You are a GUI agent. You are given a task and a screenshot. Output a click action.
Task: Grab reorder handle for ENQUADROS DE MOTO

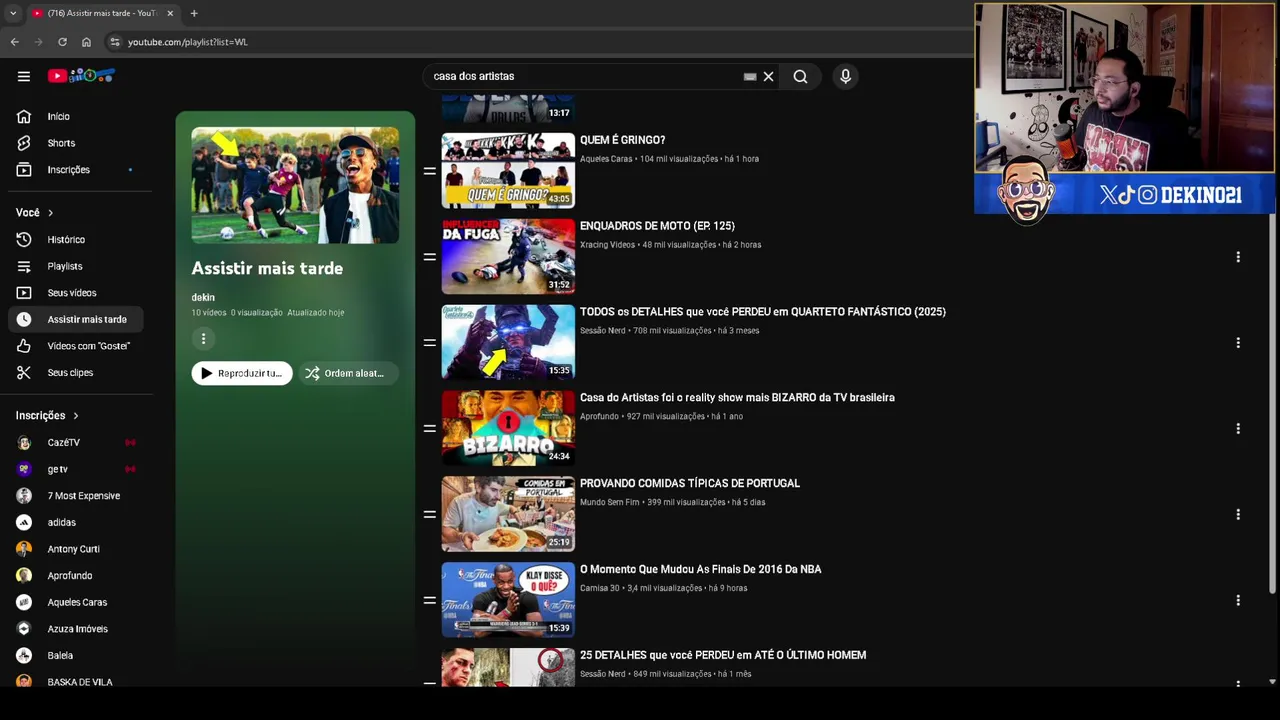[429, 257]
